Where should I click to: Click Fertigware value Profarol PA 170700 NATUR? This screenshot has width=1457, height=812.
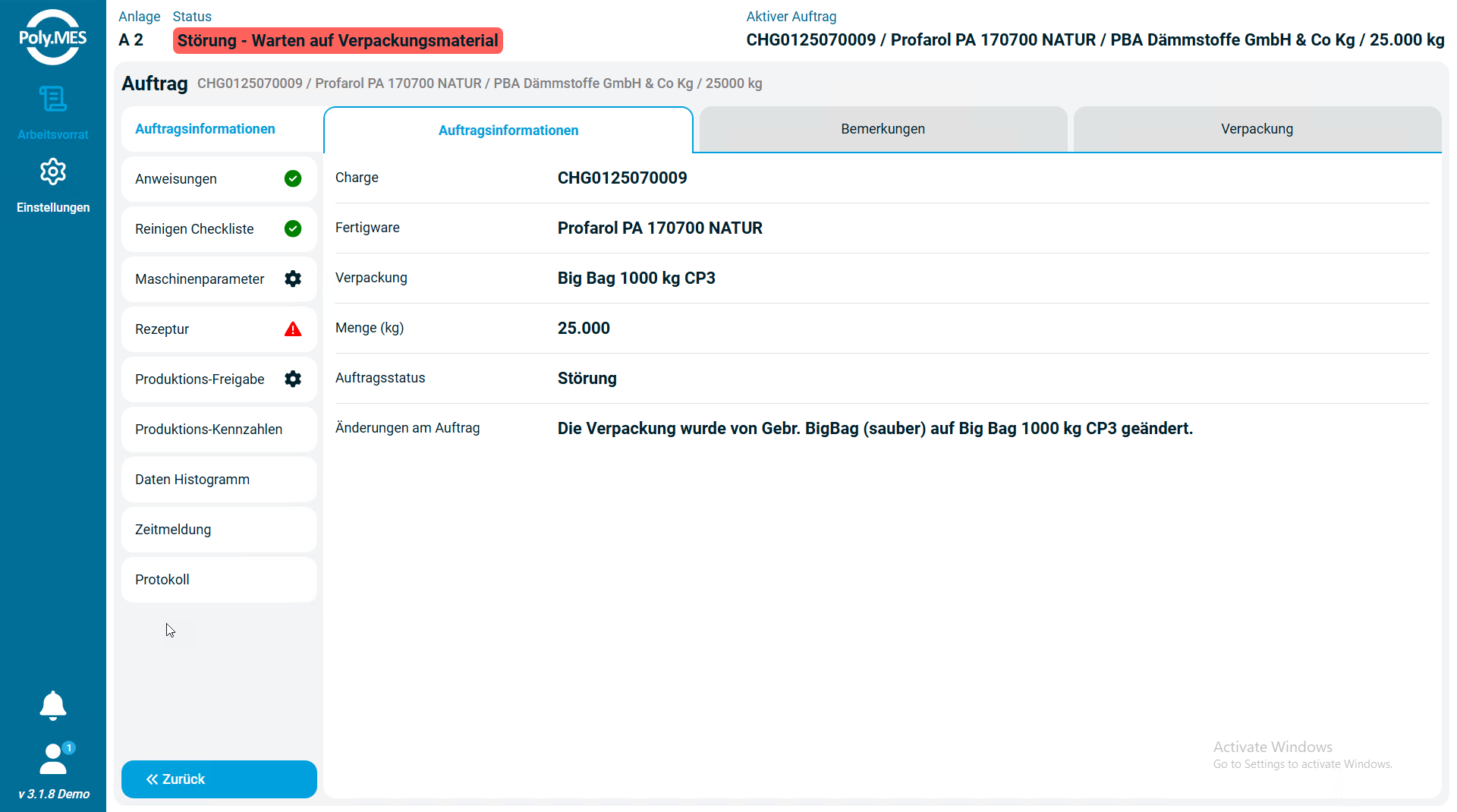tap(660, 228)
